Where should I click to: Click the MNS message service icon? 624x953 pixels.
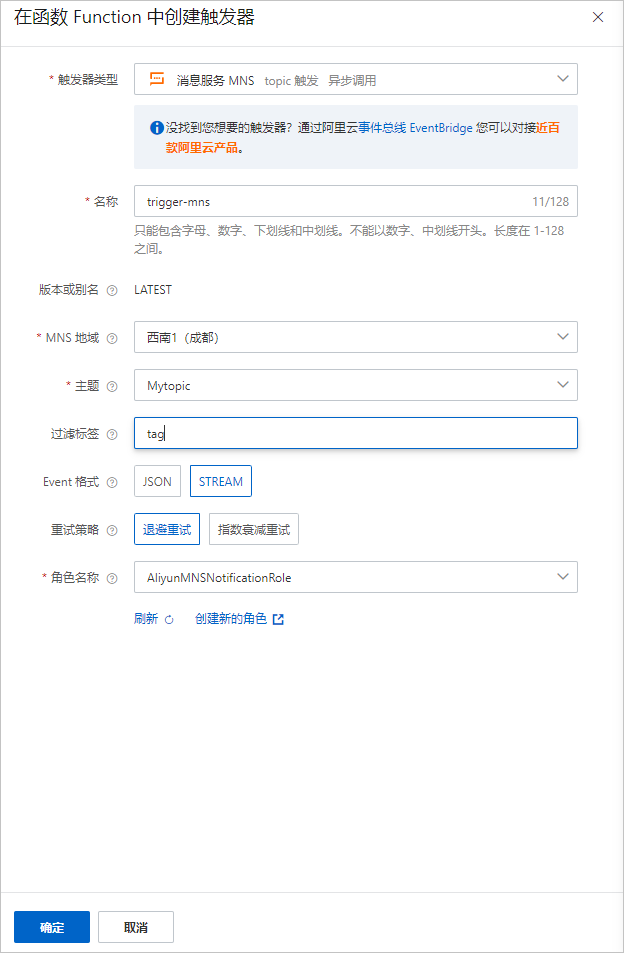(157, 79)
